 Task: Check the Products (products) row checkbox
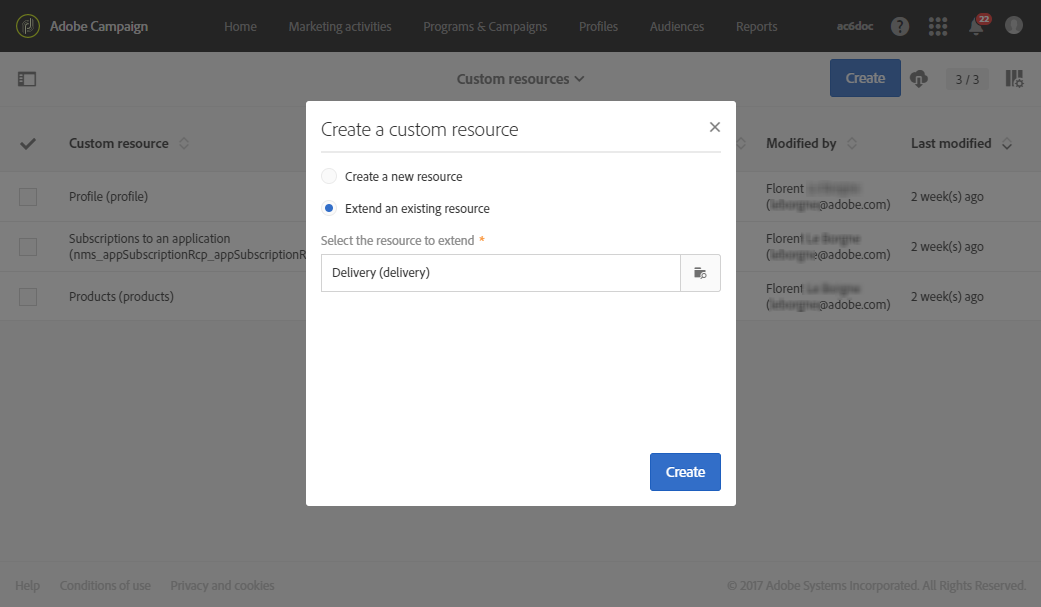[x=28, y=297]
